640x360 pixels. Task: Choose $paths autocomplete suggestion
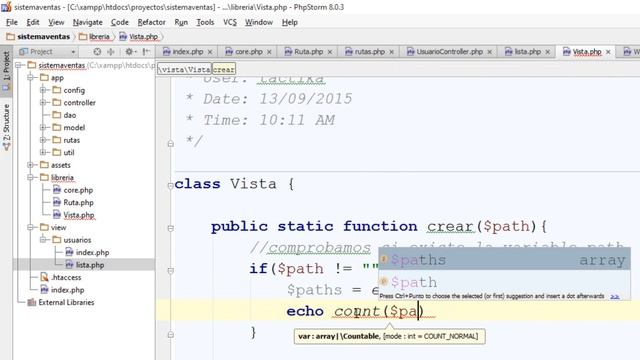(504, 260)
